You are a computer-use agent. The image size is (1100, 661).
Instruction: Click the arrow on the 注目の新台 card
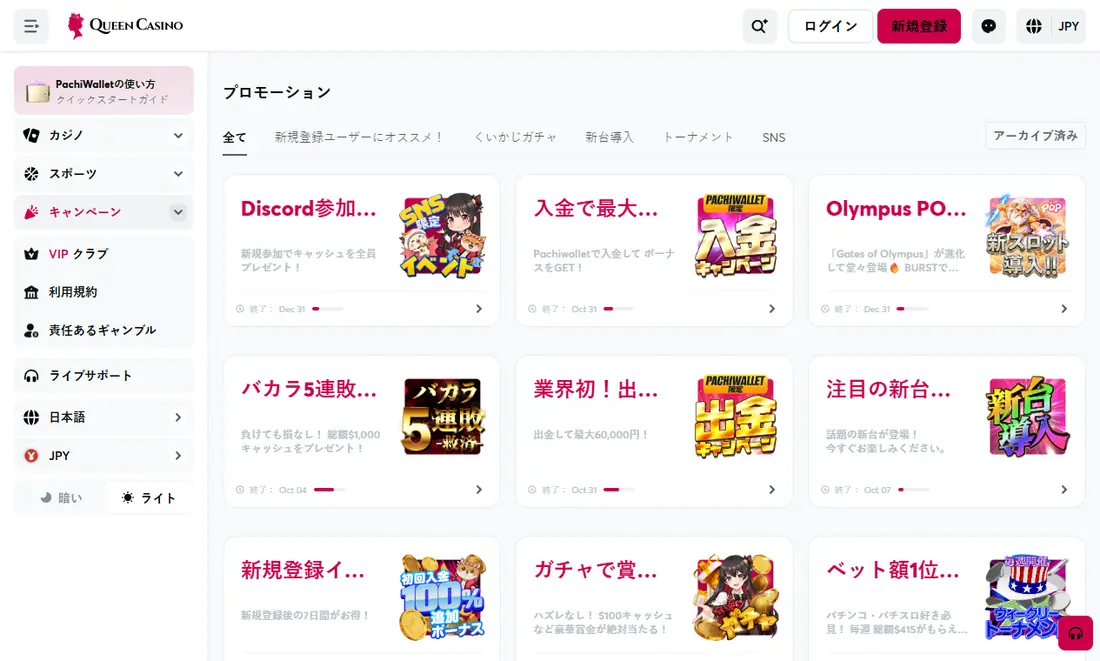coord(1064,490)
